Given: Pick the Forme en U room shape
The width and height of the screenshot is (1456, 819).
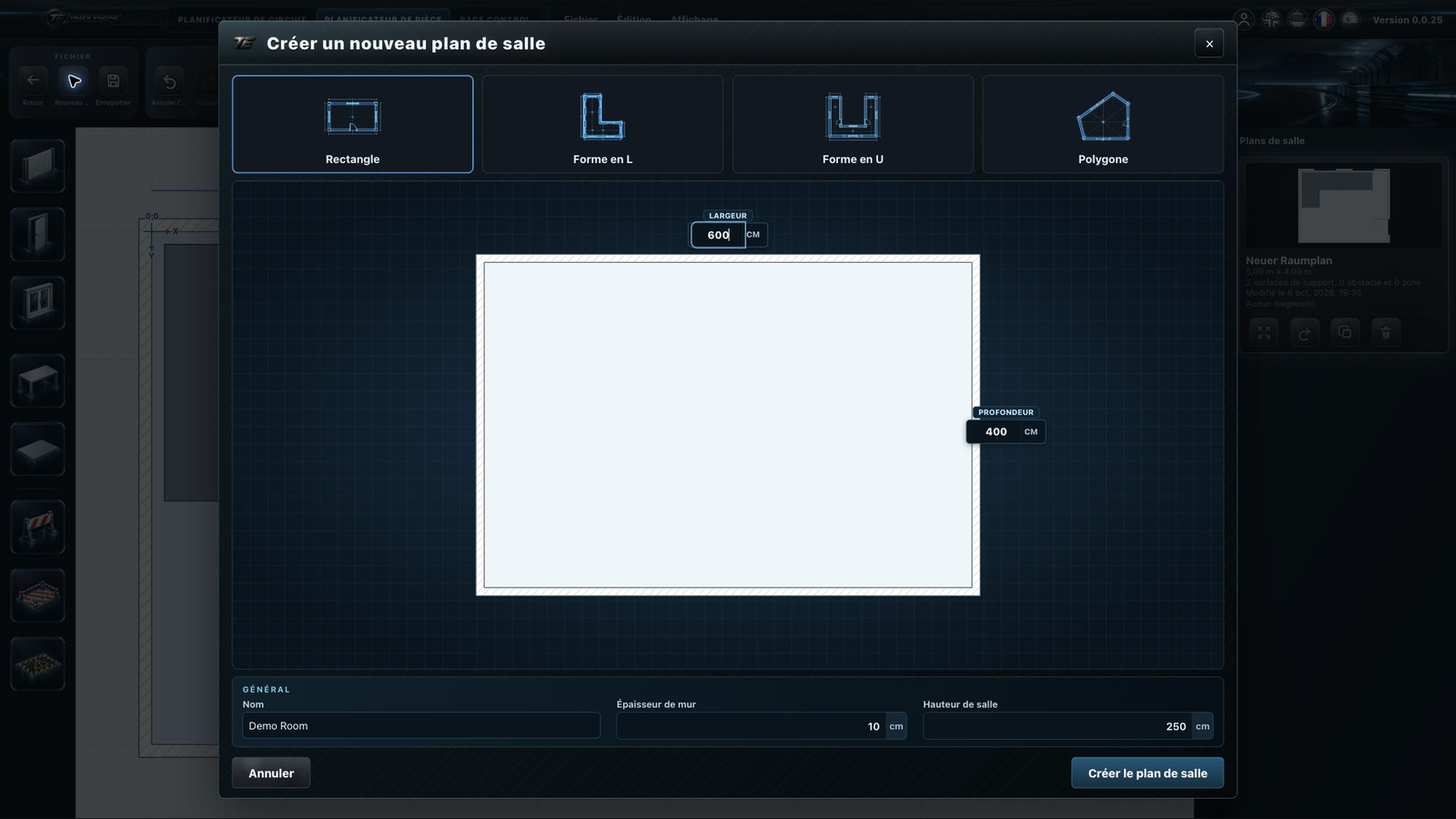Looking at the screenshot, I should (853, 124).
